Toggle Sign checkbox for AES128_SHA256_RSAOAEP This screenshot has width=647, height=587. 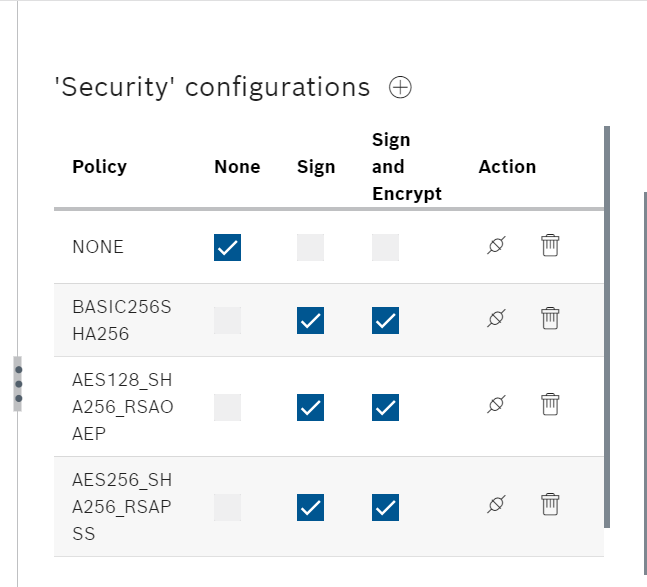310,408
